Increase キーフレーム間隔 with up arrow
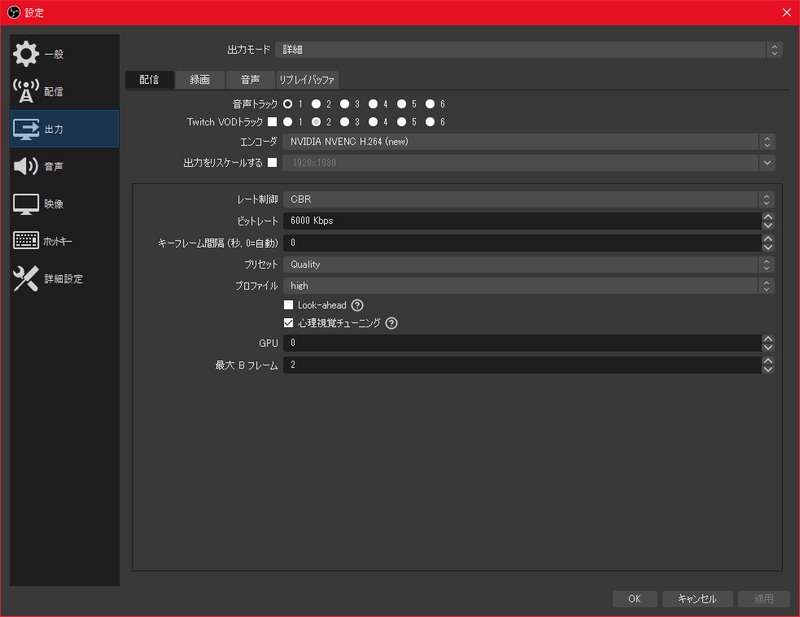The image size is (800, 617). pyautogui.click(x=768, y=239)
